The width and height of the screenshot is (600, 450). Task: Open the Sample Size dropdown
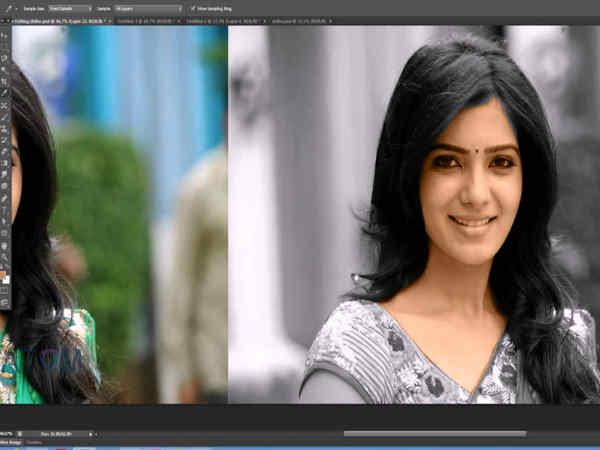[68, 8]
